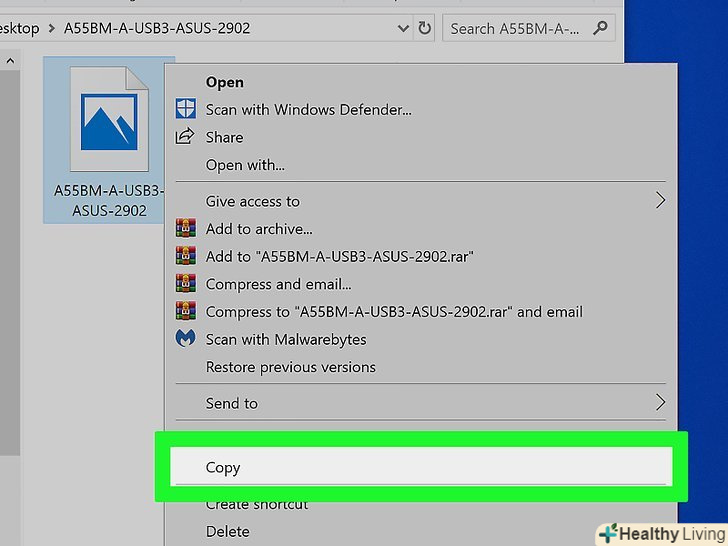Click the refresh icon in address bar
Image resolution: width=728 pixels, height=546 pixels.
click(424, 28)
